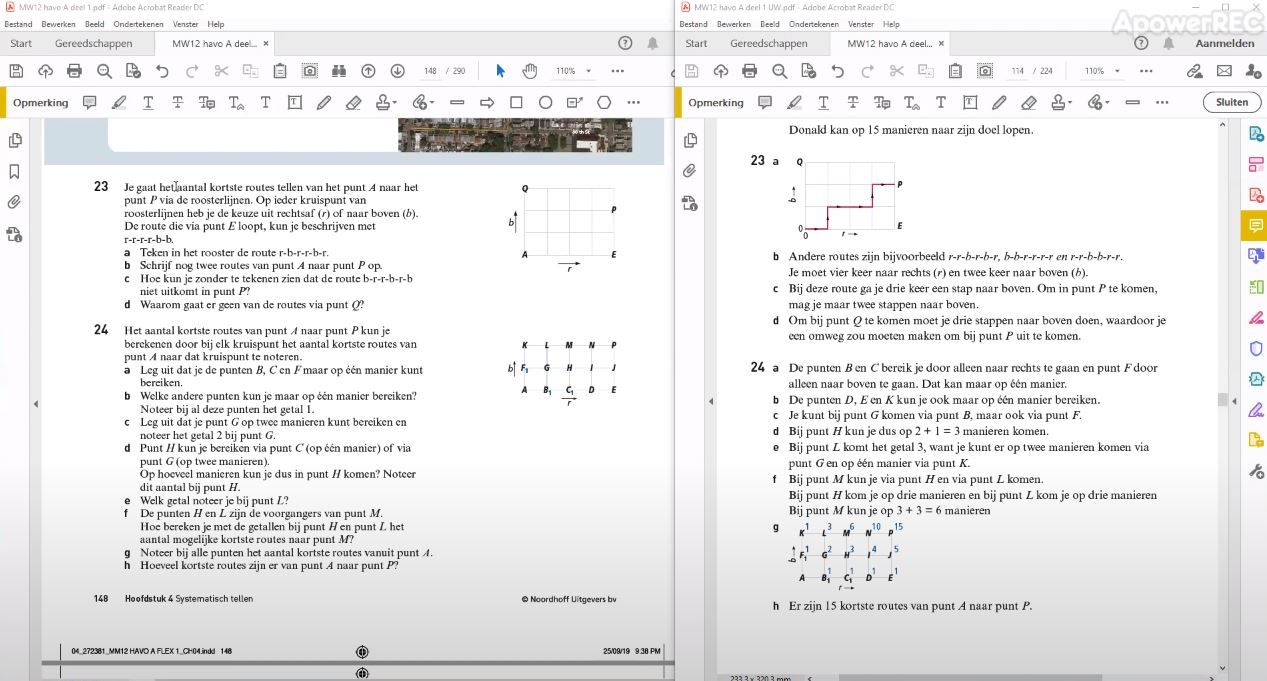Open the Bewerken menu in right window
This screenshot has width=1267, height=681.
click(734, 24)
